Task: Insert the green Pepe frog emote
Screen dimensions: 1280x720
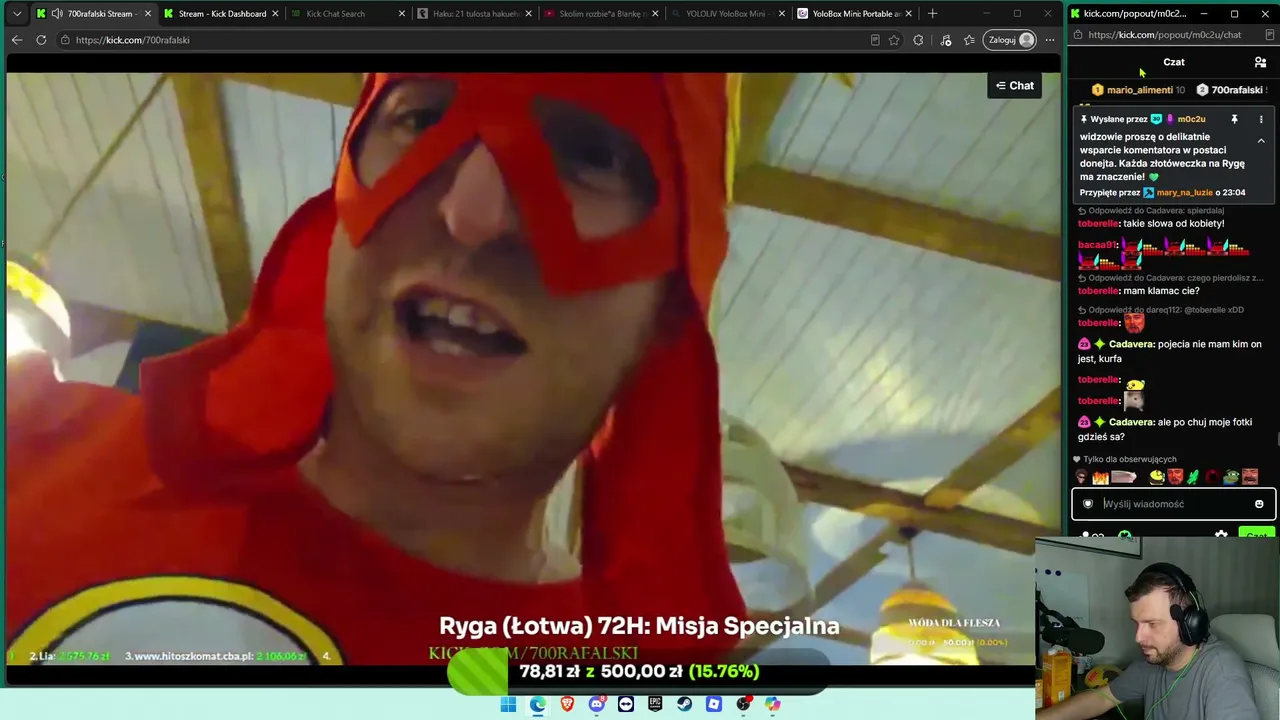Action: pyautogui.click(x=1231, y=477)
